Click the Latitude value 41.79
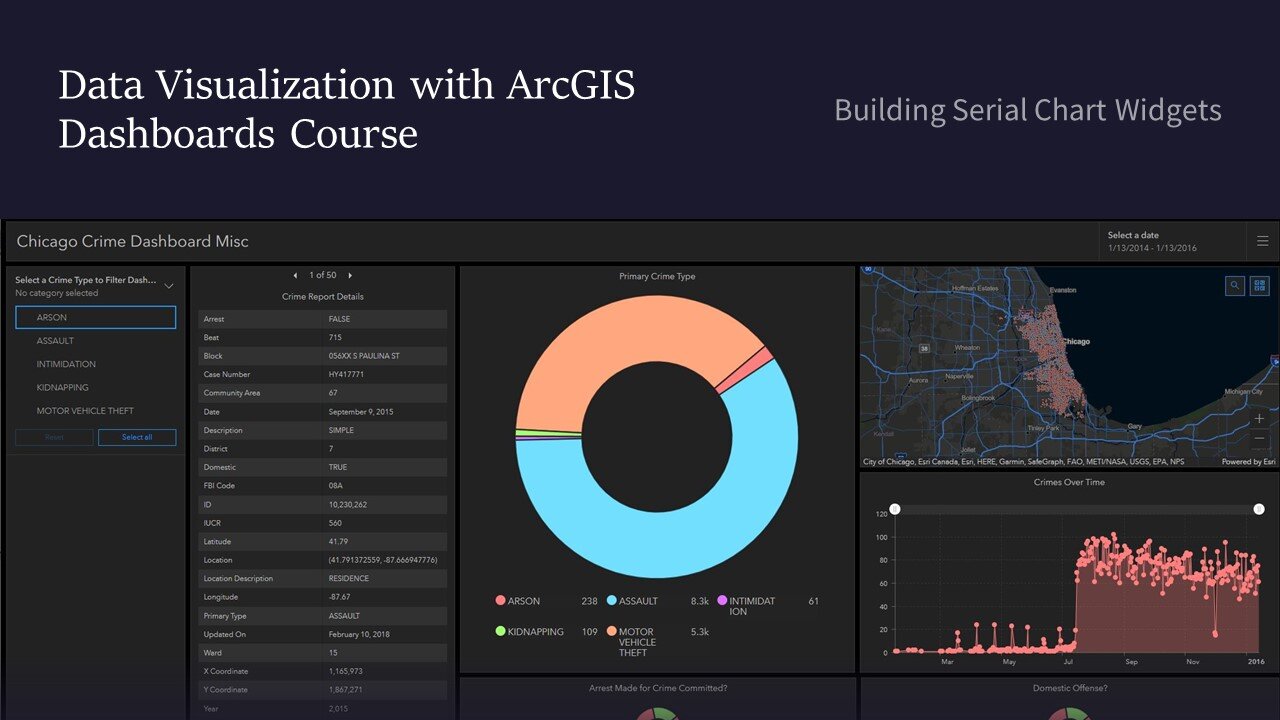 337,541
